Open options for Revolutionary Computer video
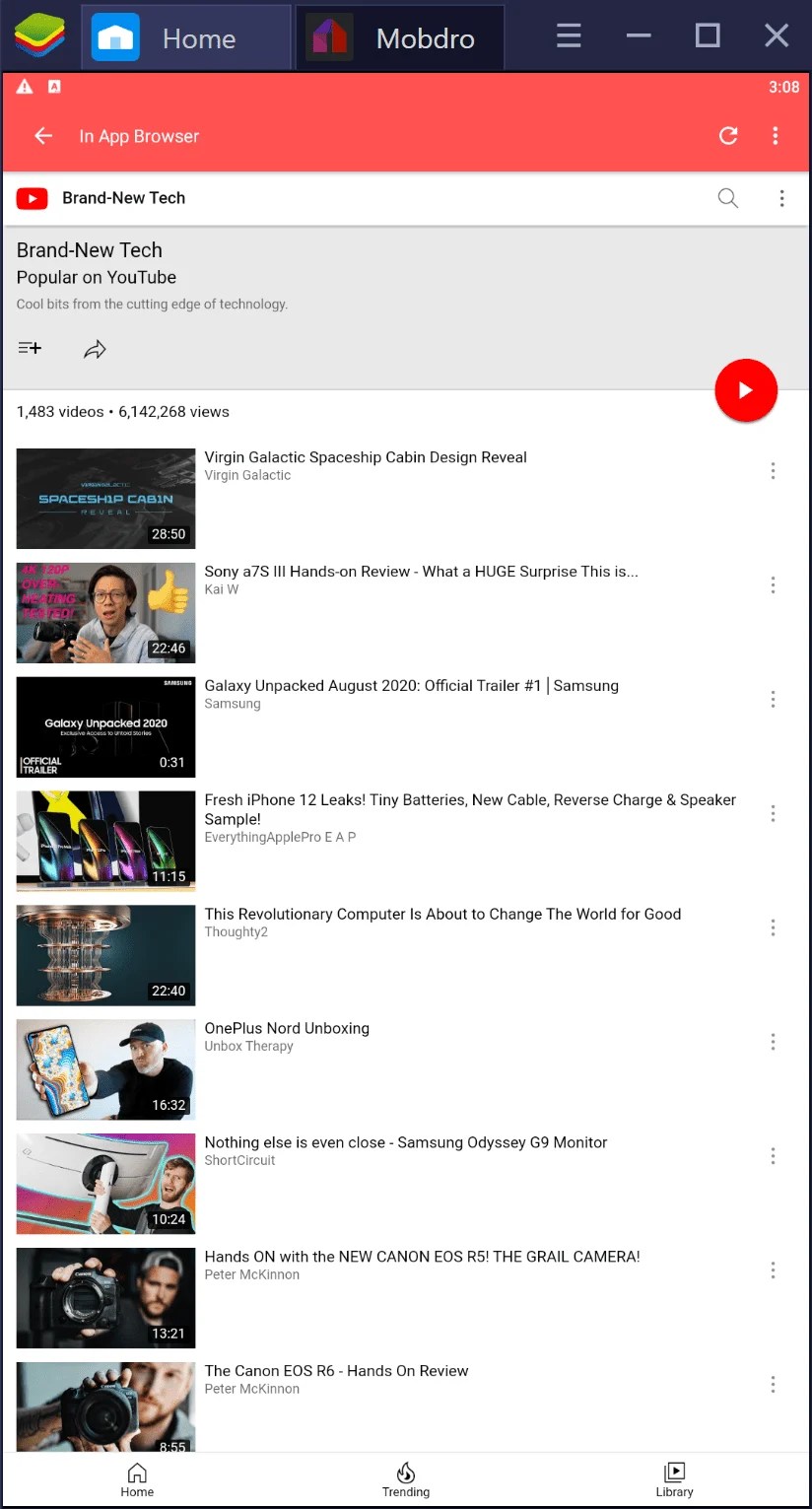Image resolution: width=812 pixels, height=1509 pixels. pyautogui.click(x=773, y=927)
